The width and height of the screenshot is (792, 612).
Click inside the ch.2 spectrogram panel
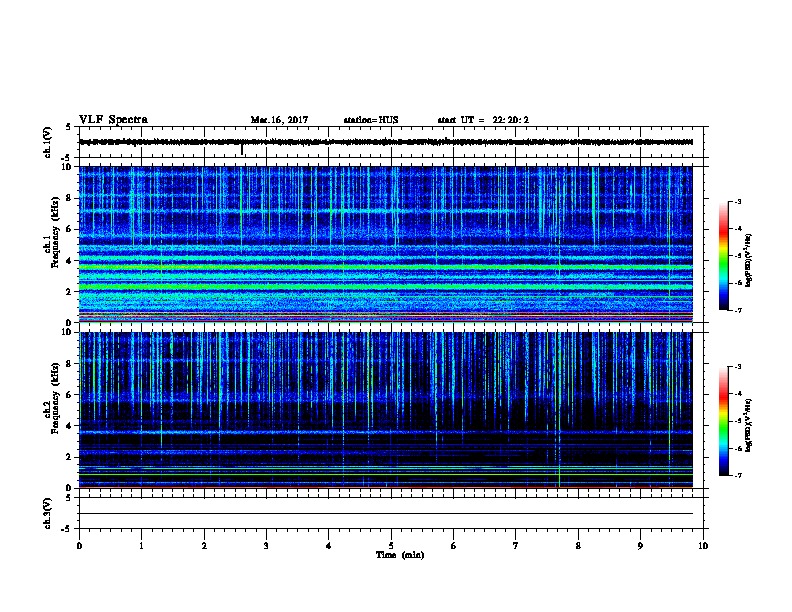pyautogui.click(x=386, y=410)
